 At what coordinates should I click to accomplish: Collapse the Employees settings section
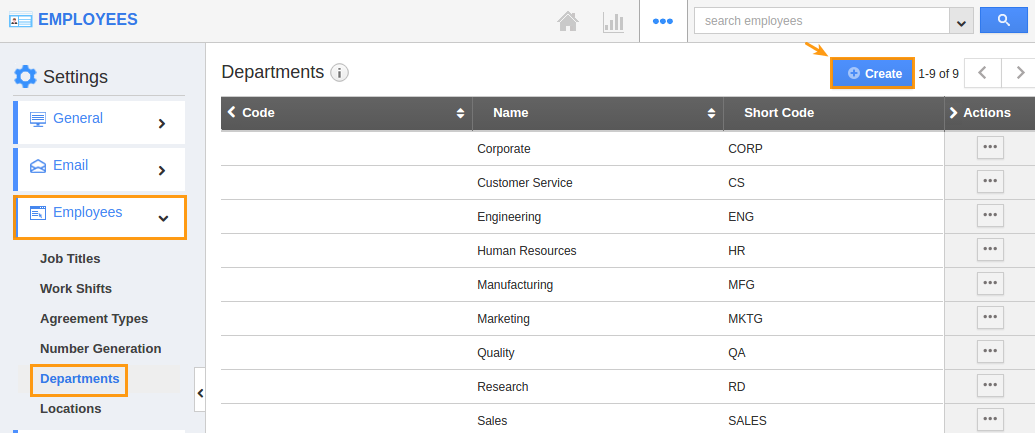point(100,217)
